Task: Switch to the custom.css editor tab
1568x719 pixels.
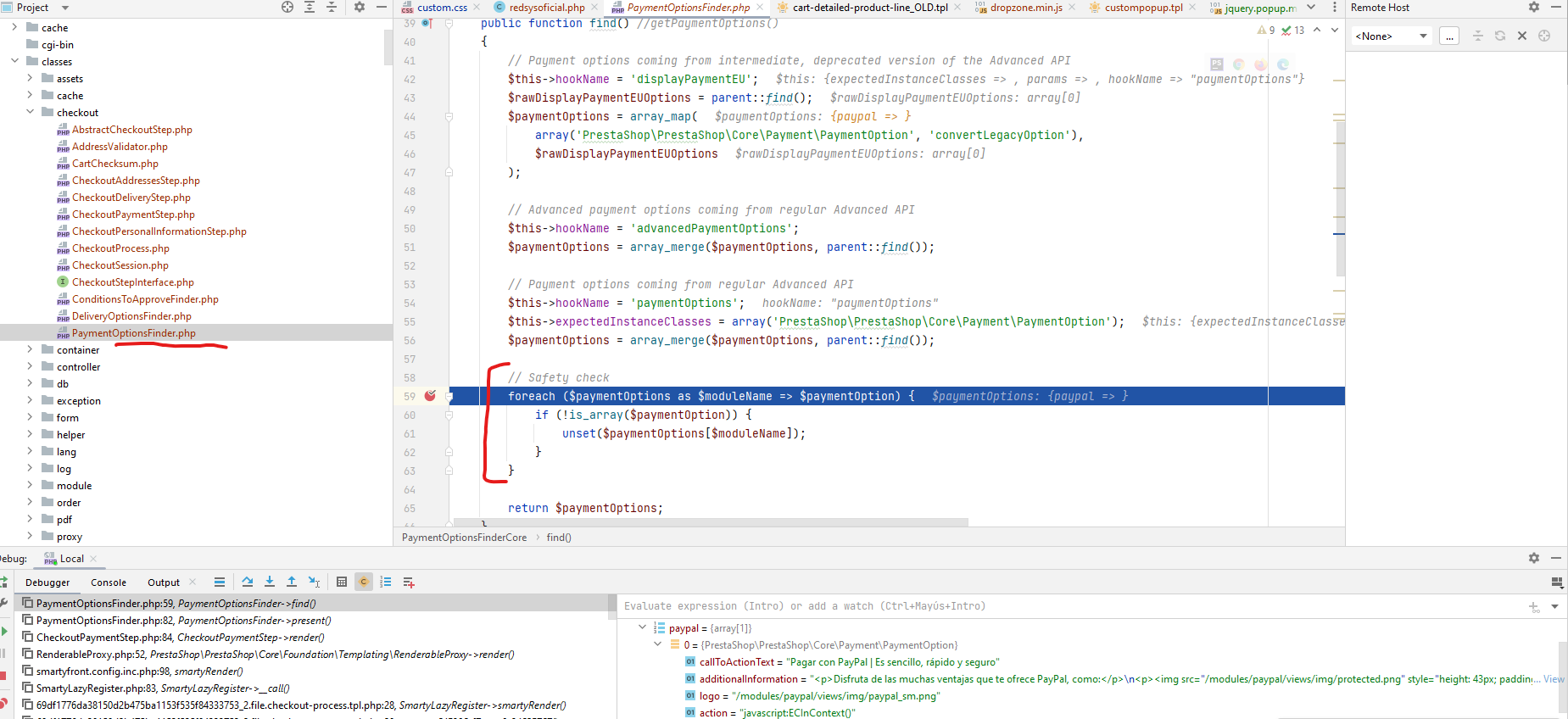Action: (x=435, y=8)
